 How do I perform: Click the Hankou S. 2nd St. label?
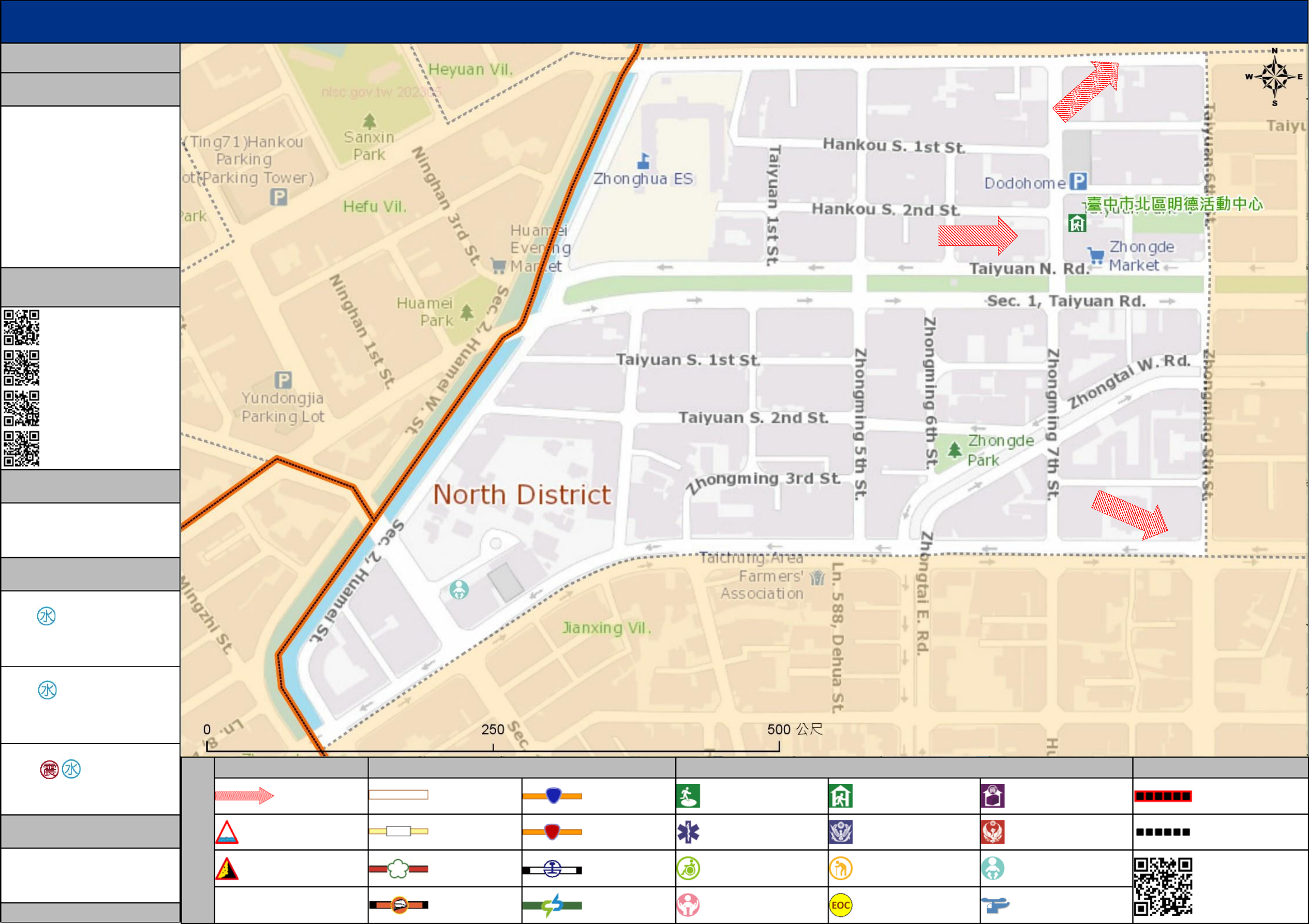[886, 210]
